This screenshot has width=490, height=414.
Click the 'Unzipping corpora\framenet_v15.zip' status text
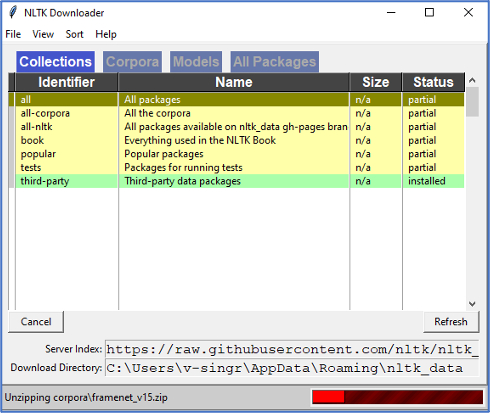(x=86, y=397)
